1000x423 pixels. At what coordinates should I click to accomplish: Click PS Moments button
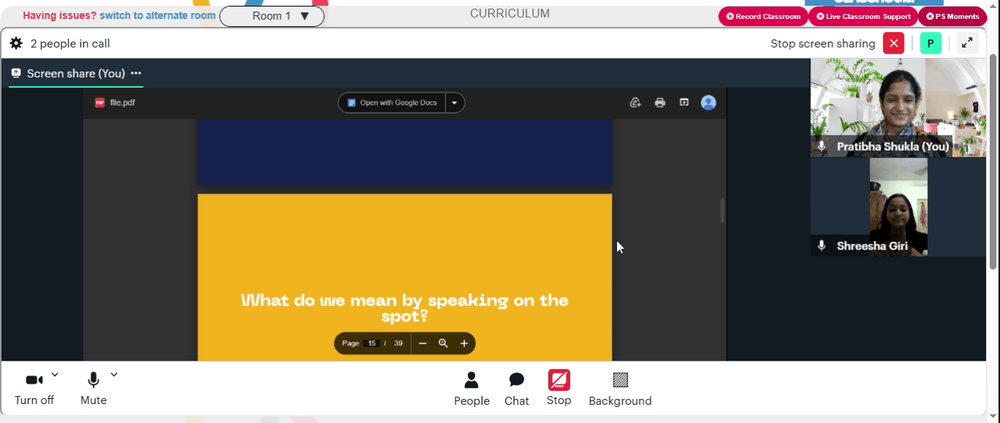pos(952,17)
